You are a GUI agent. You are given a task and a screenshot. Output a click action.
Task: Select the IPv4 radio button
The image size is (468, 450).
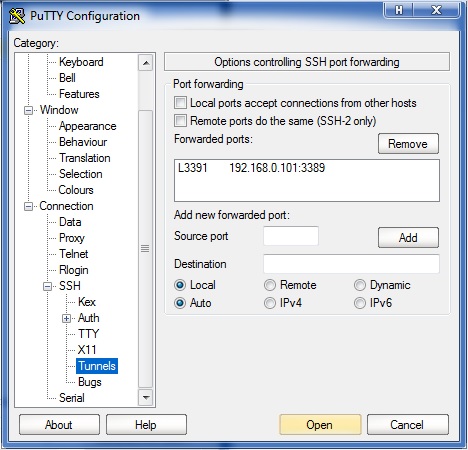pos(270,303)
